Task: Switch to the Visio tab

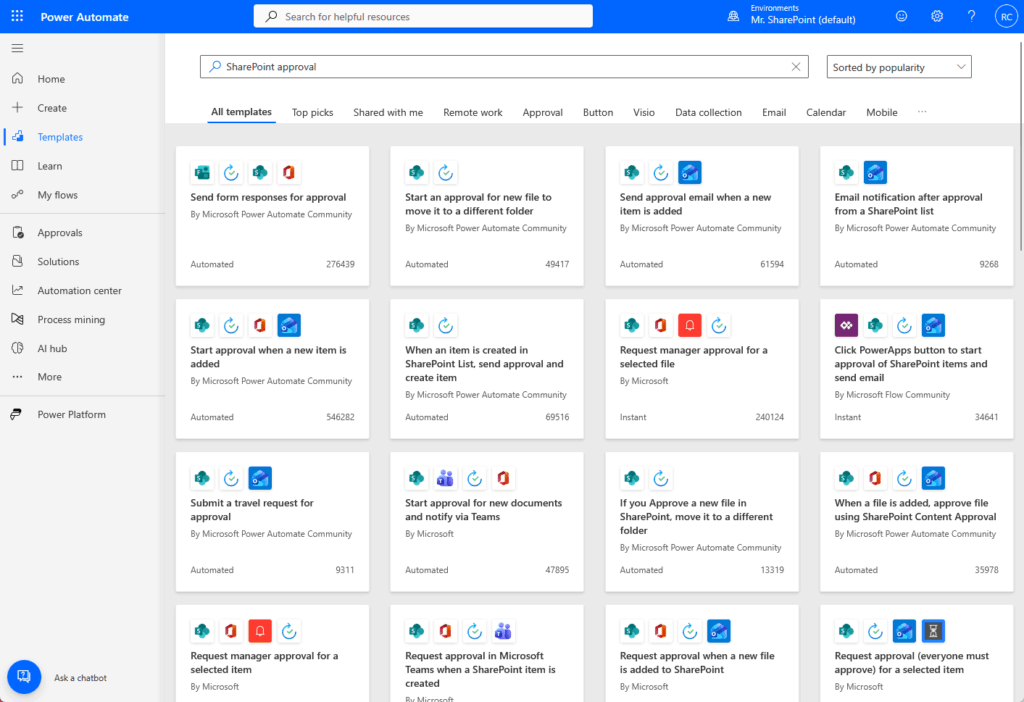Action: pyautogui.click(x=643, y=112)
